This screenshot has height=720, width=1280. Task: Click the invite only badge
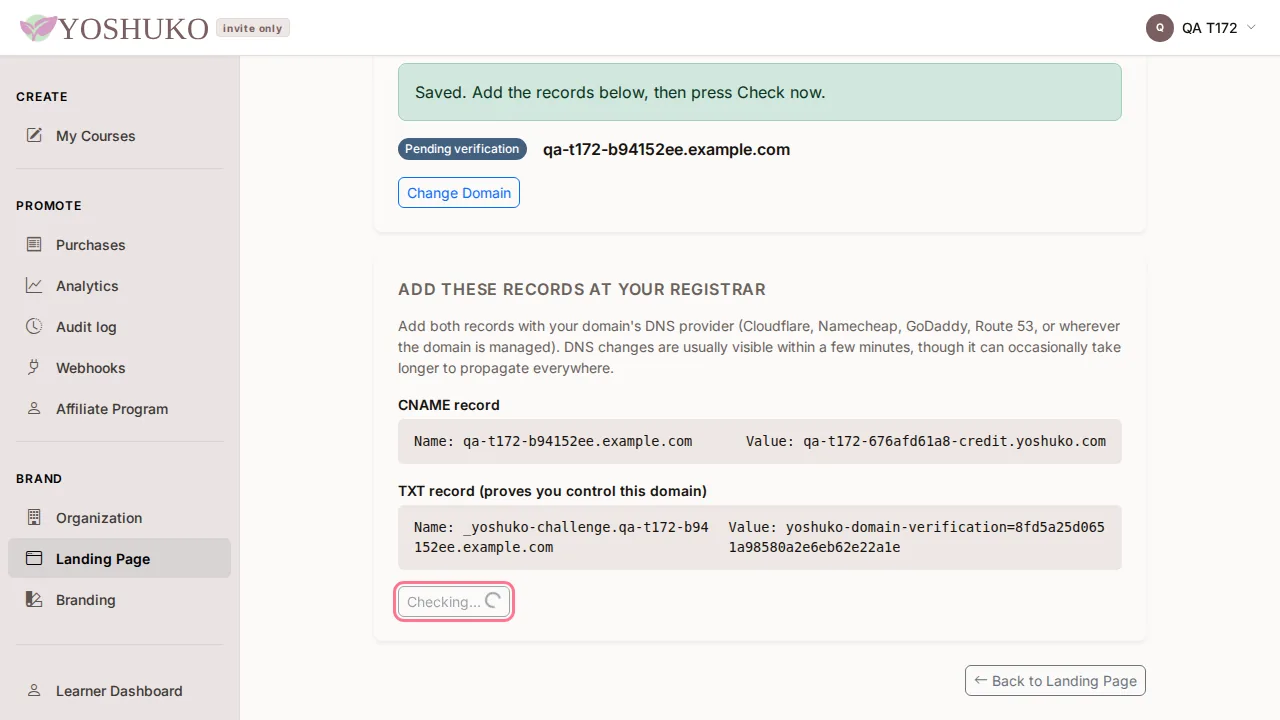tap(253, 28)
